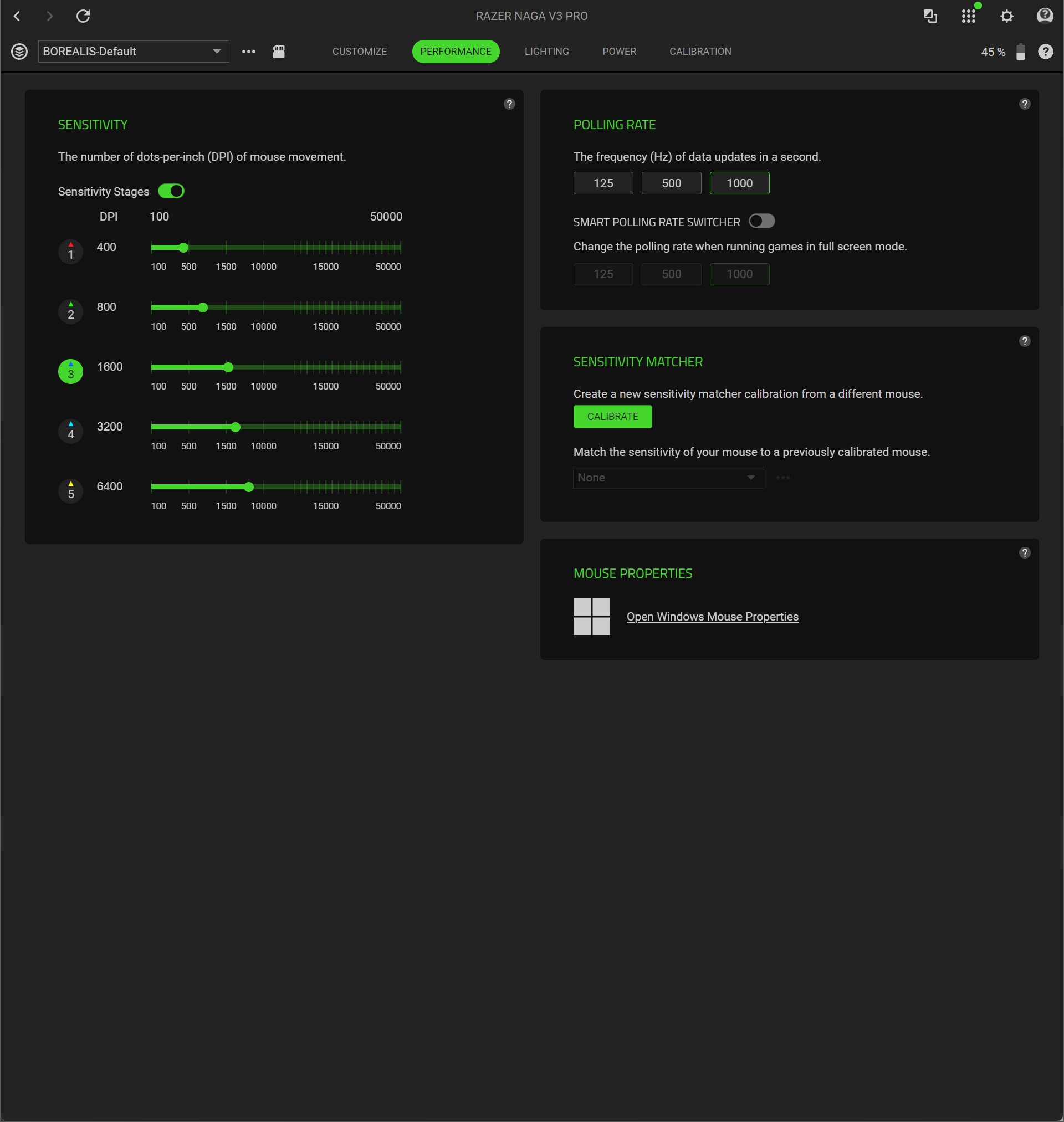Viewport: 1064px width, 1122px height.
Task: Open Sensitivity panel help tooltip
Action: [x=509, y=104]
